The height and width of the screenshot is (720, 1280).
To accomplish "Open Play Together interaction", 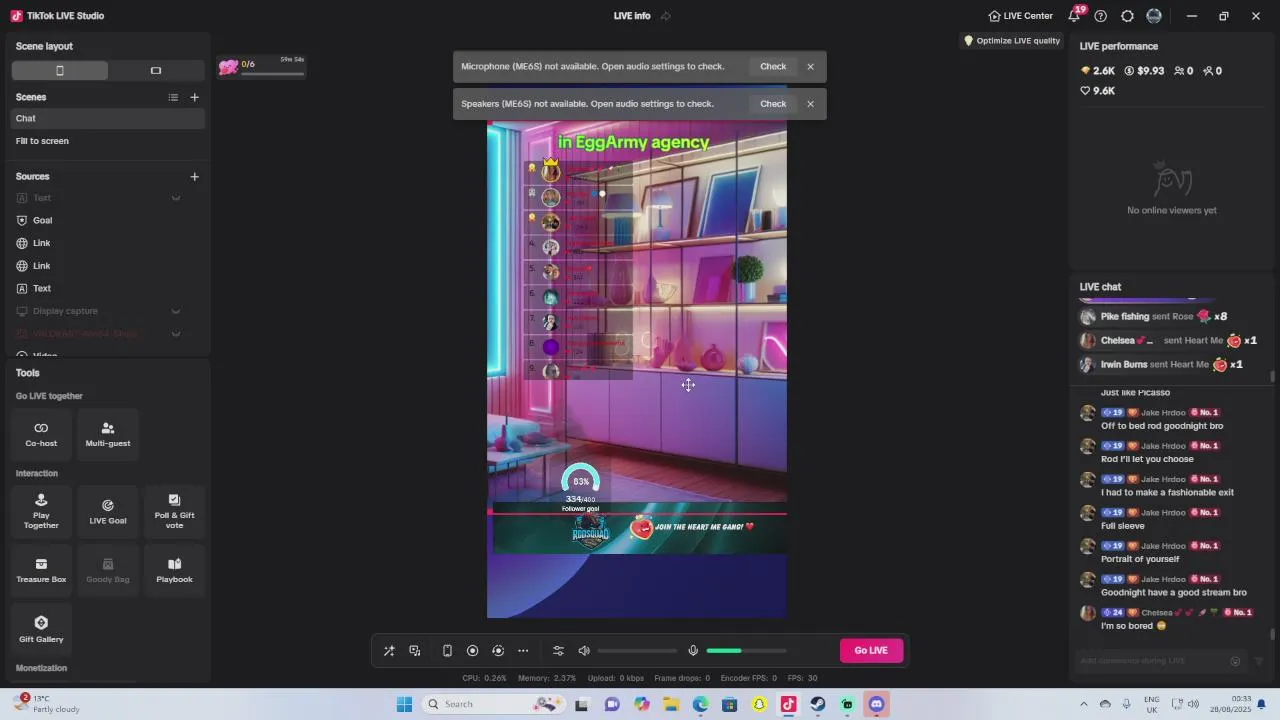I will tap(41, 511).
